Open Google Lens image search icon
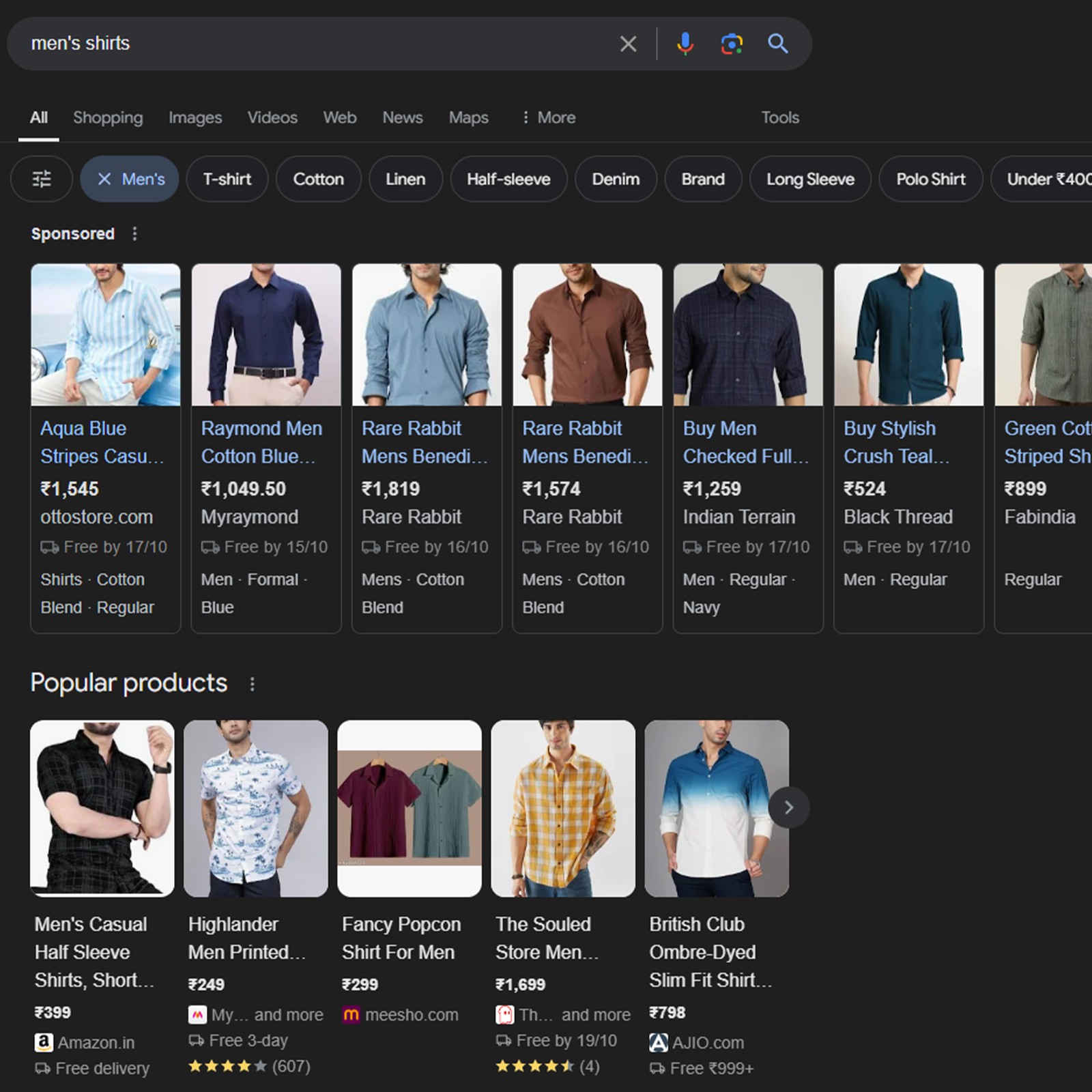This screenshot has width=1092, height=1092. (732, 44)
